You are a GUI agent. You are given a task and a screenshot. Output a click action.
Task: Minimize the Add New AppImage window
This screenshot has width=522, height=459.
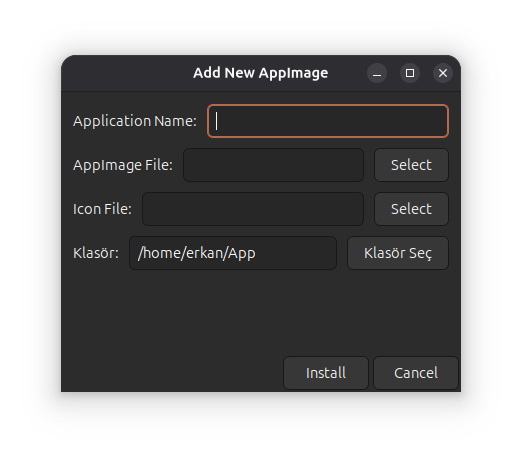(377, 73)
